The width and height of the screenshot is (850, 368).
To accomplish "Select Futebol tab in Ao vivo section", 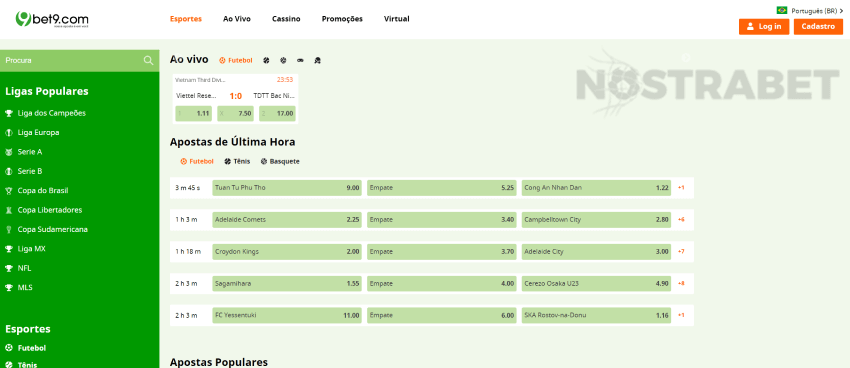I will click(x=236, y=61).
